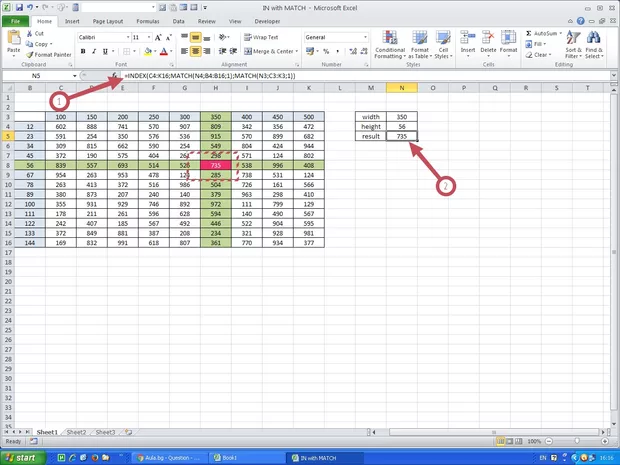This screenshot has width=620, height=465.
Task: Click the Orientation text angle icon
Action: click(223, 38)
